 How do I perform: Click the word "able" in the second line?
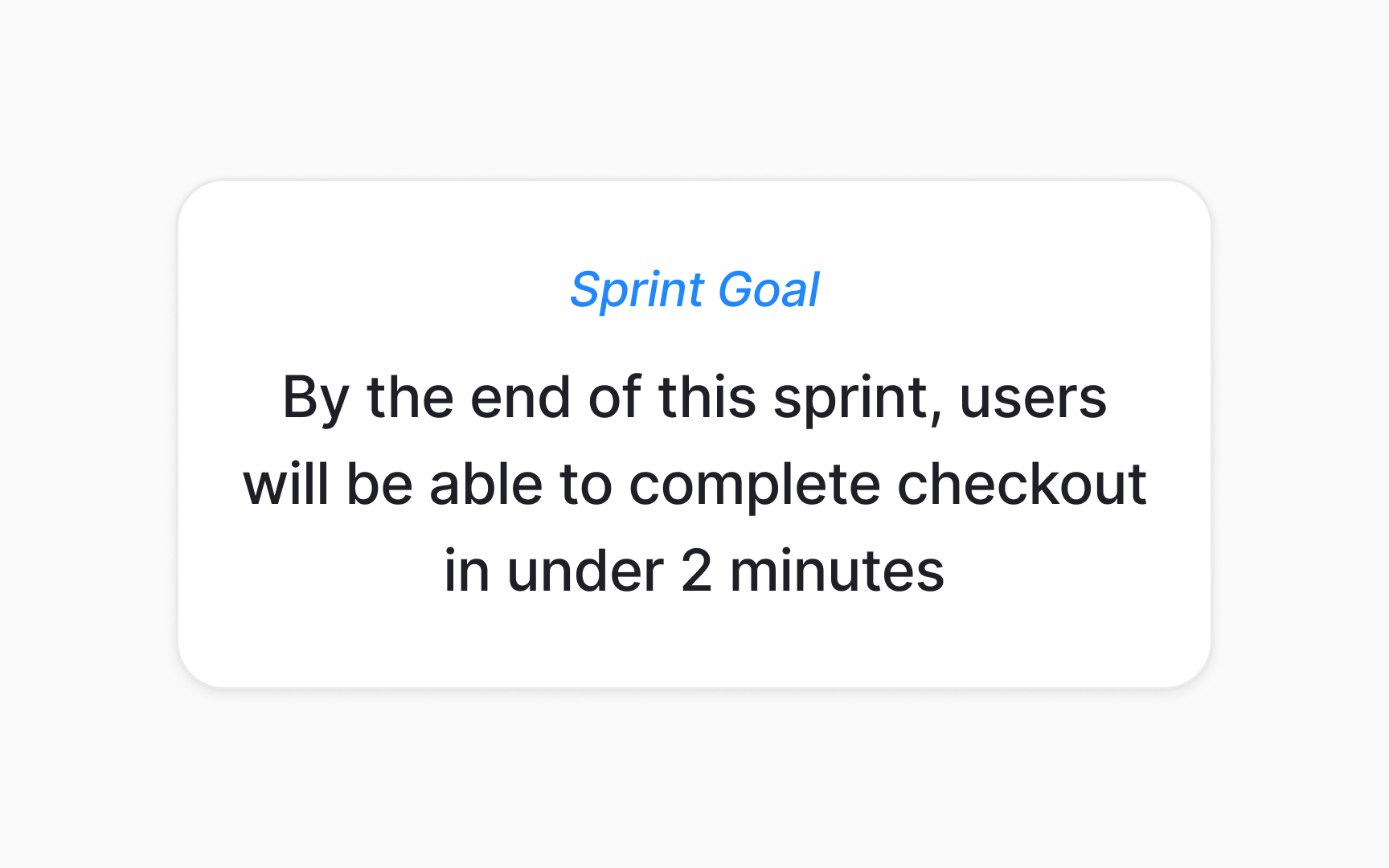tap(486, 484)
